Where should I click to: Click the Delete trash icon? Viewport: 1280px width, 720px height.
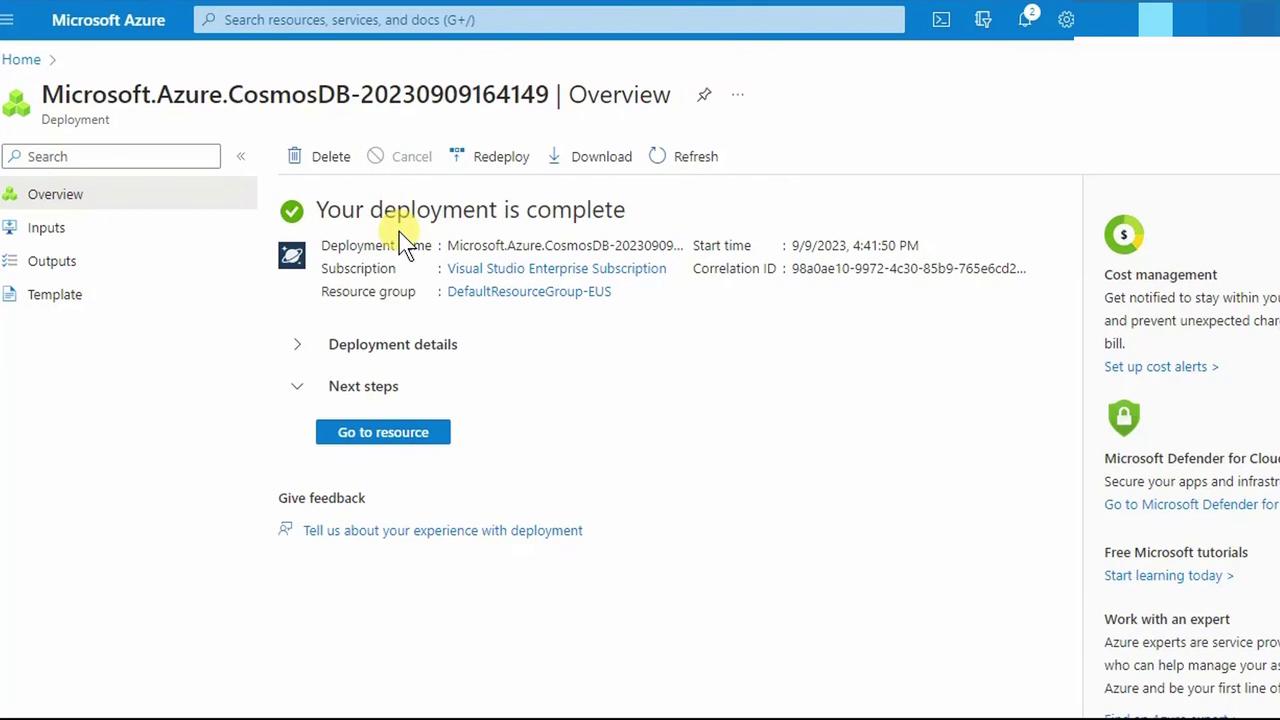click(294, 155)
